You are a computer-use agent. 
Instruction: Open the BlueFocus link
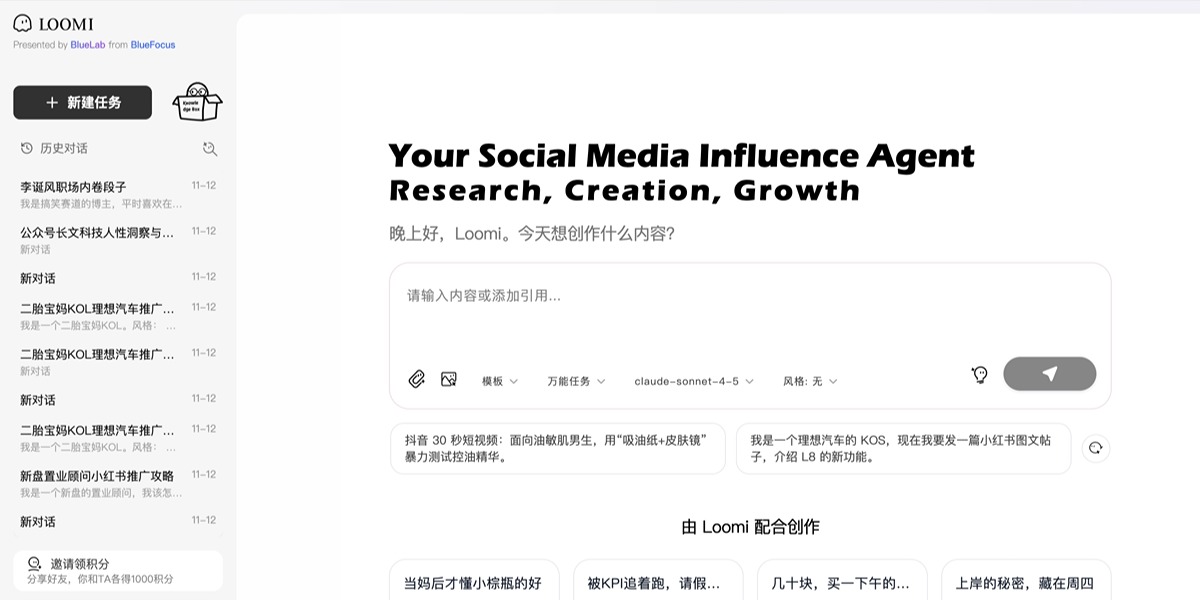pyautogui.click(x=153, y=45)
